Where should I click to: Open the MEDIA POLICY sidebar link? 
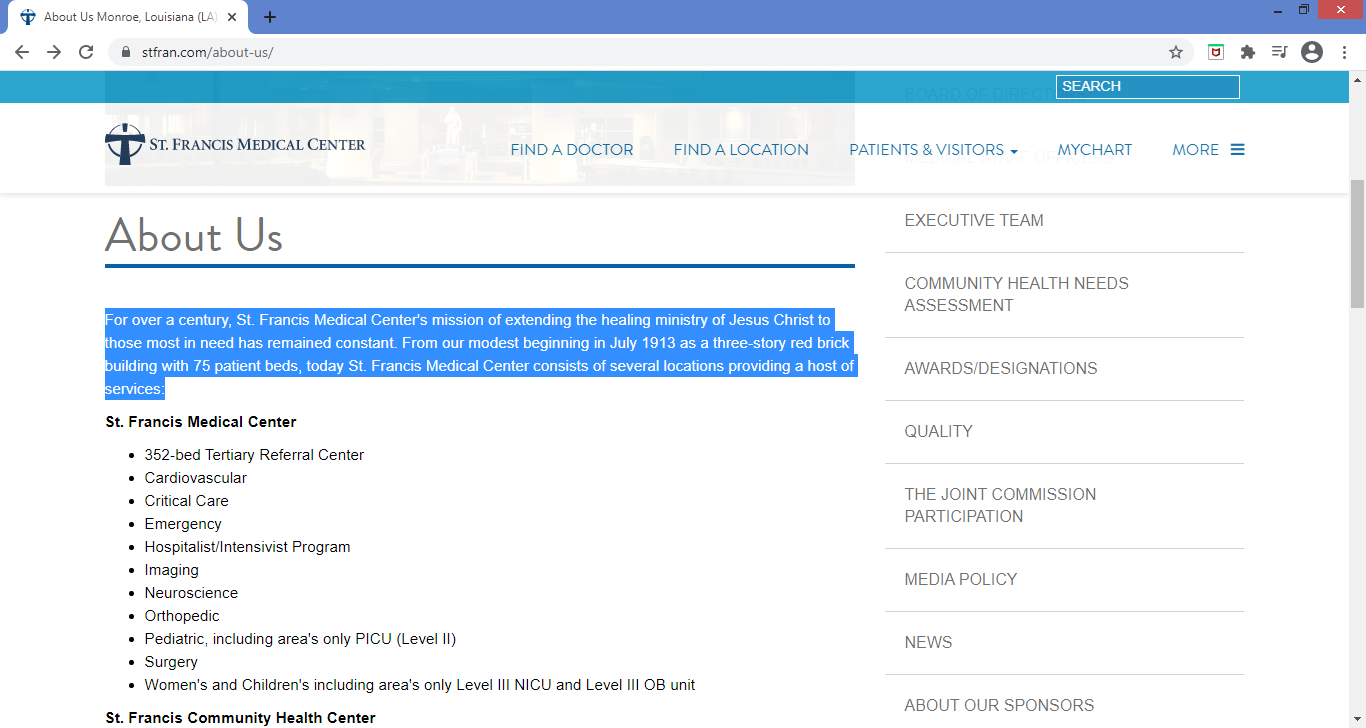(x=960, y=580)
